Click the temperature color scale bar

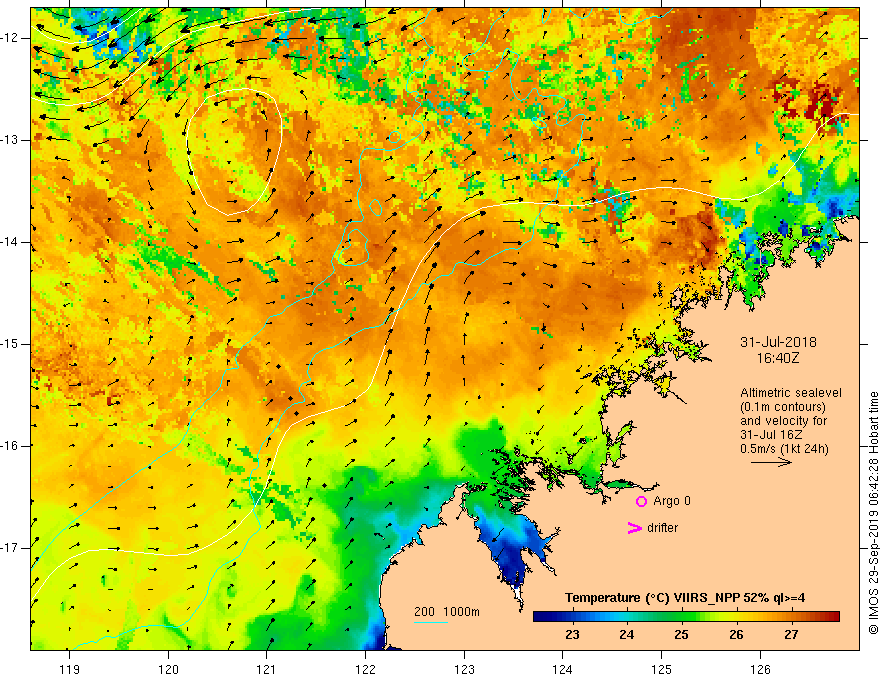point(686,617)
